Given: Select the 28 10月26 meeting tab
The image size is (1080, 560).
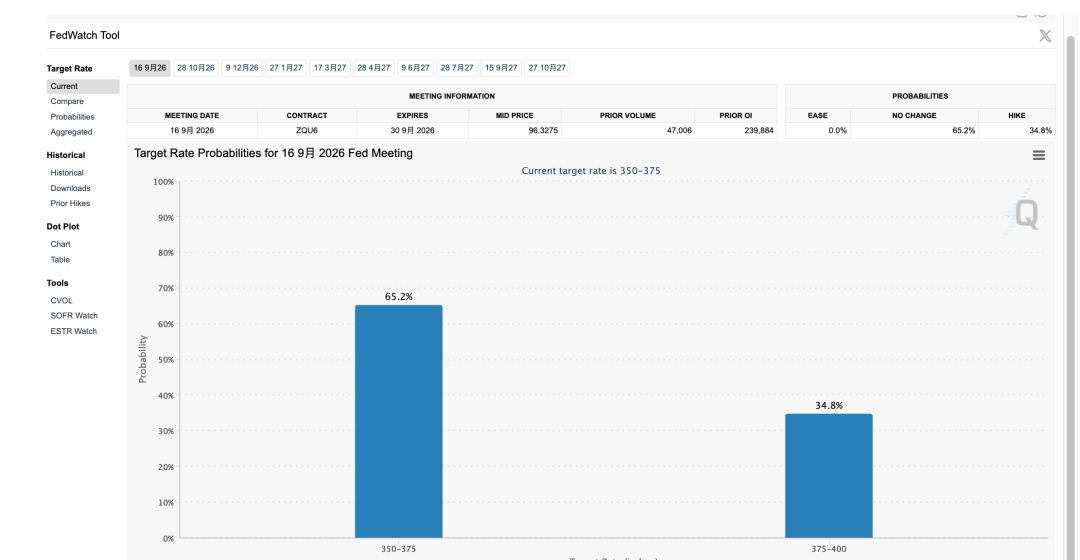Looking at the screenshot, I should (196, 68).
